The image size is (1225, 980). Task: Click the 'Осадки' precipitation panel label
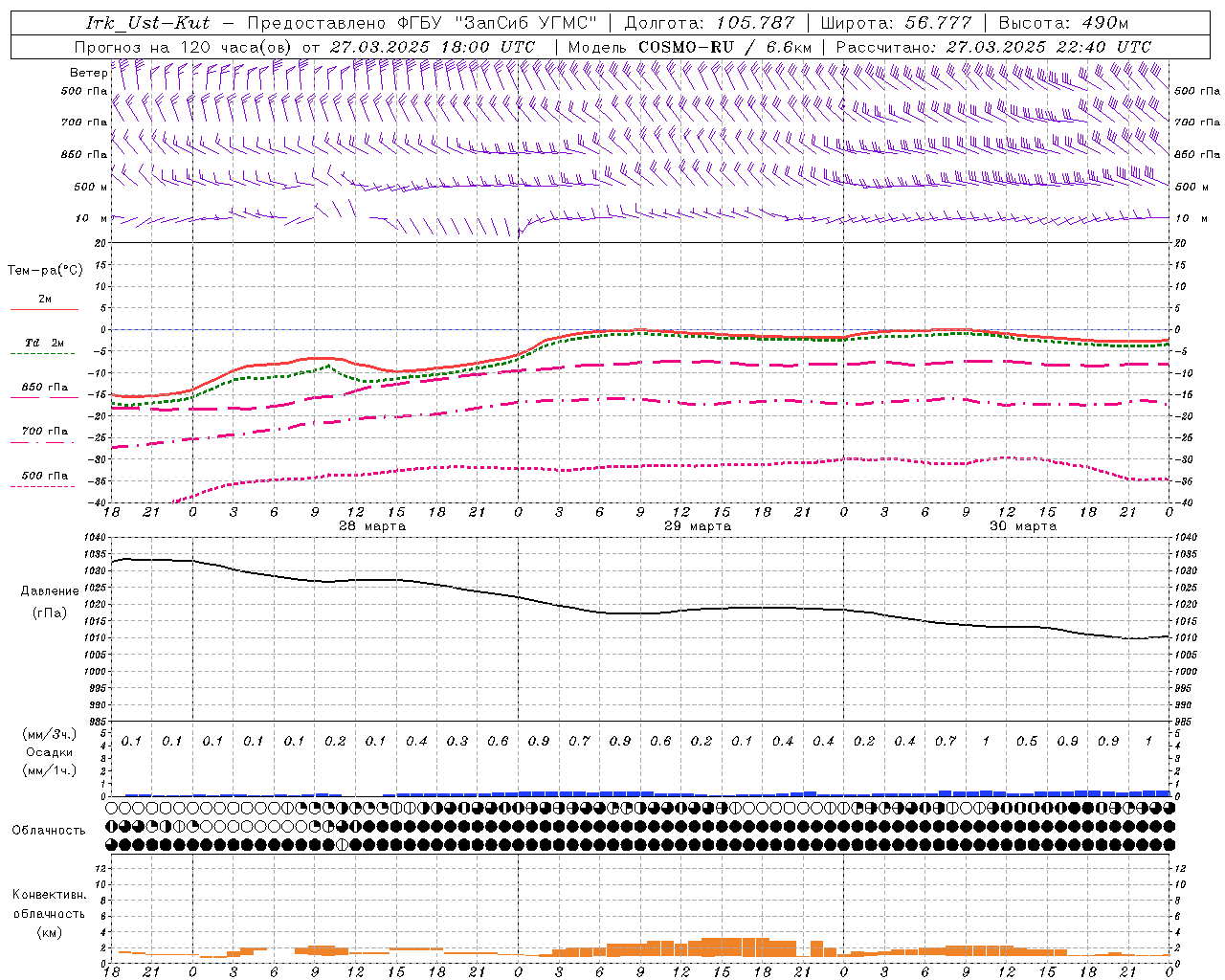(50, 752)
